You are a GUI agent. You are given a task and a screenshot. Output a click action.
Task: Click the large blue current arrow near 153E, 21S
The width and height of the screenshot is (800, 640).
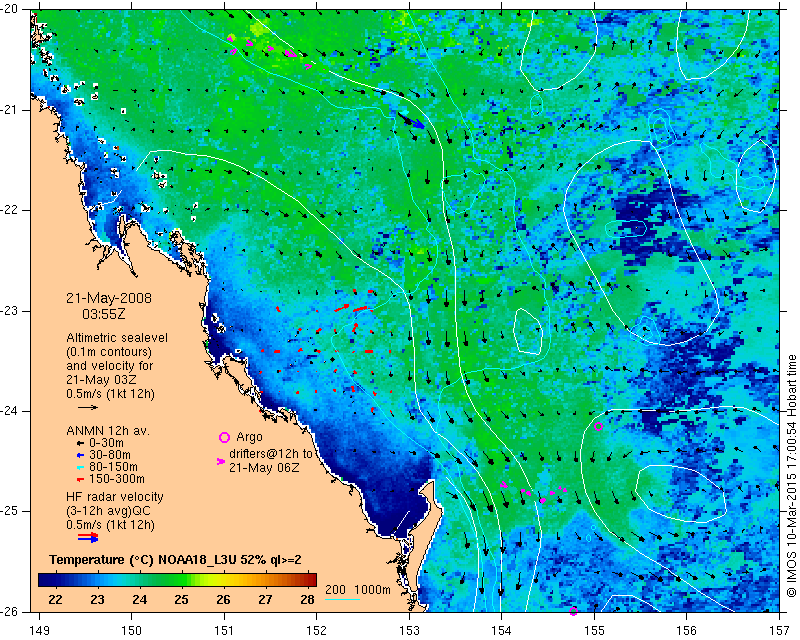[x=411, y=120]
